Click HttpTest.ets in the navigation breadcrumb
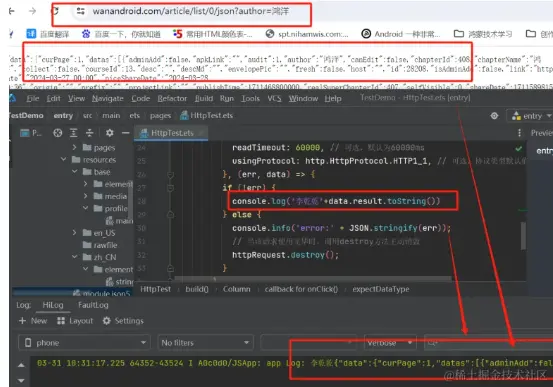553x387 pixels. tap(206, 116)
